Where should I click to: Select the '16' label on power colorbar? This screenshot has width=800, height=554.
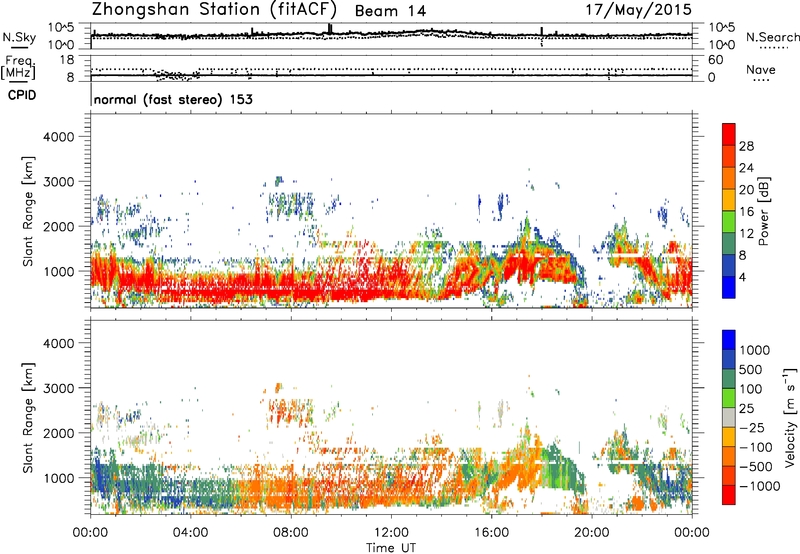tap(746, 212)
